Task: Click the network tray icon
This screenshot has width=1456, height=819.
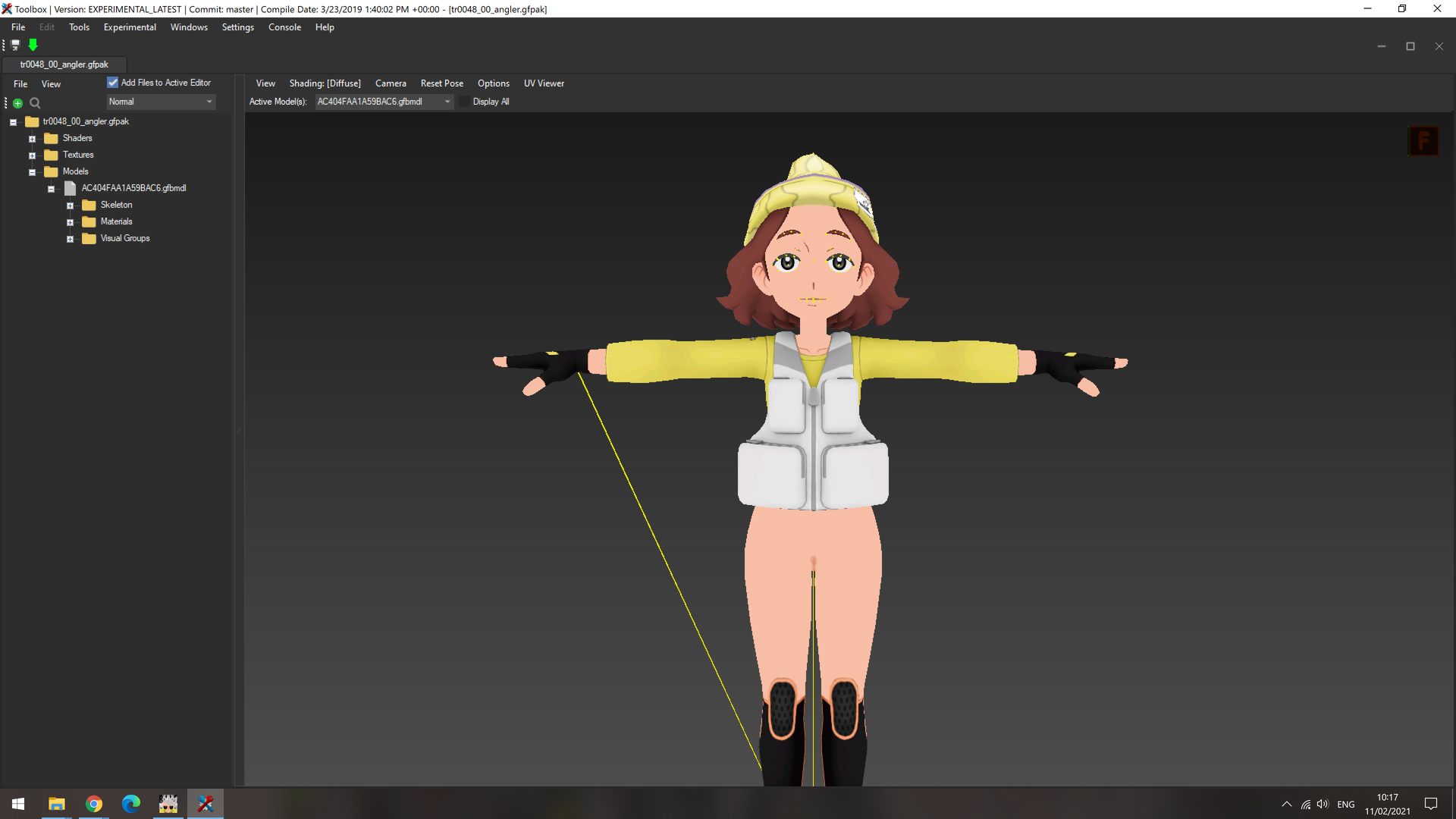Action: pos(1305,804)
